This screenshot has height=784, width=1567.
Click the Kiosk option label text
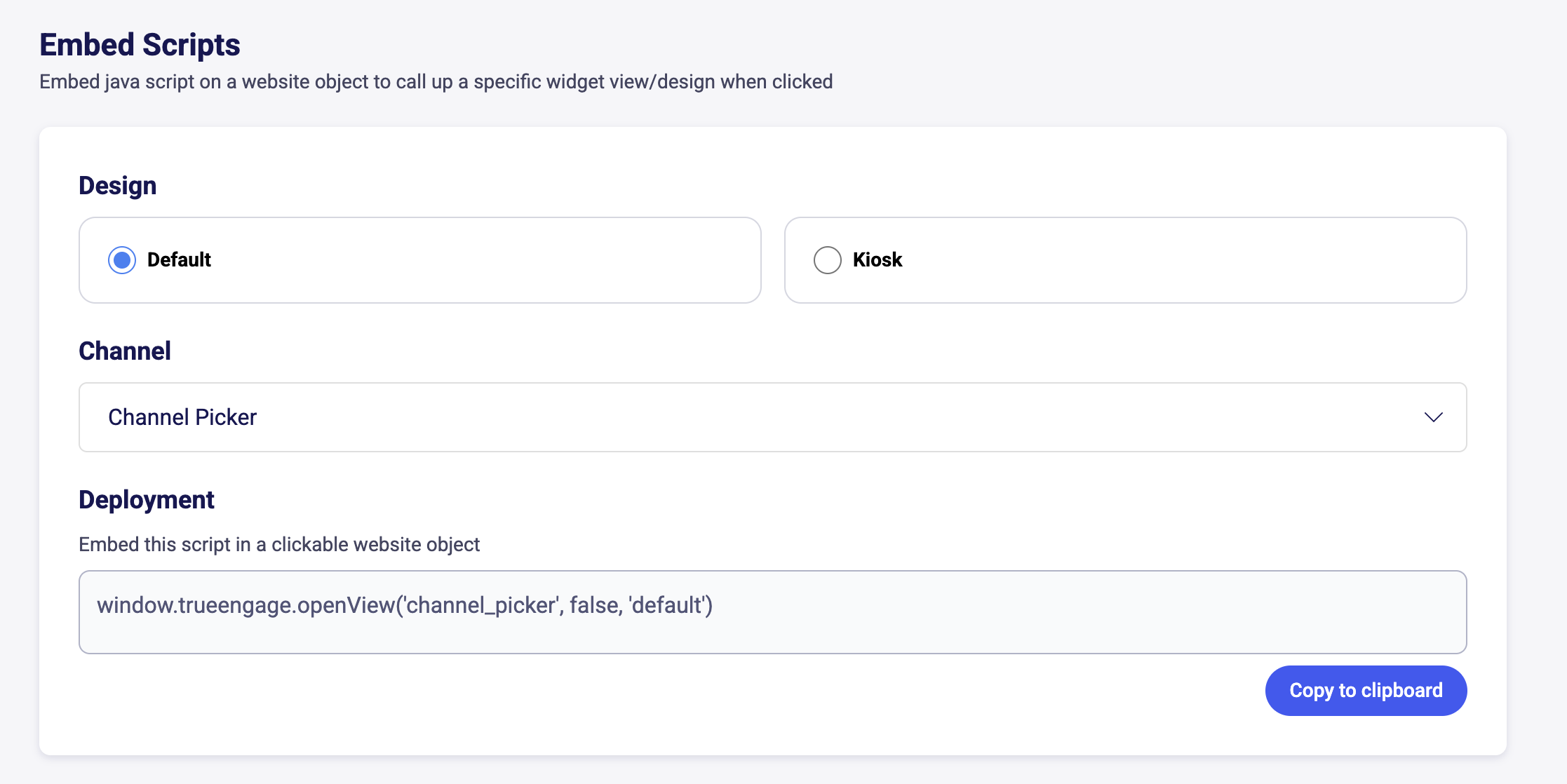click(x=877, y=260)
